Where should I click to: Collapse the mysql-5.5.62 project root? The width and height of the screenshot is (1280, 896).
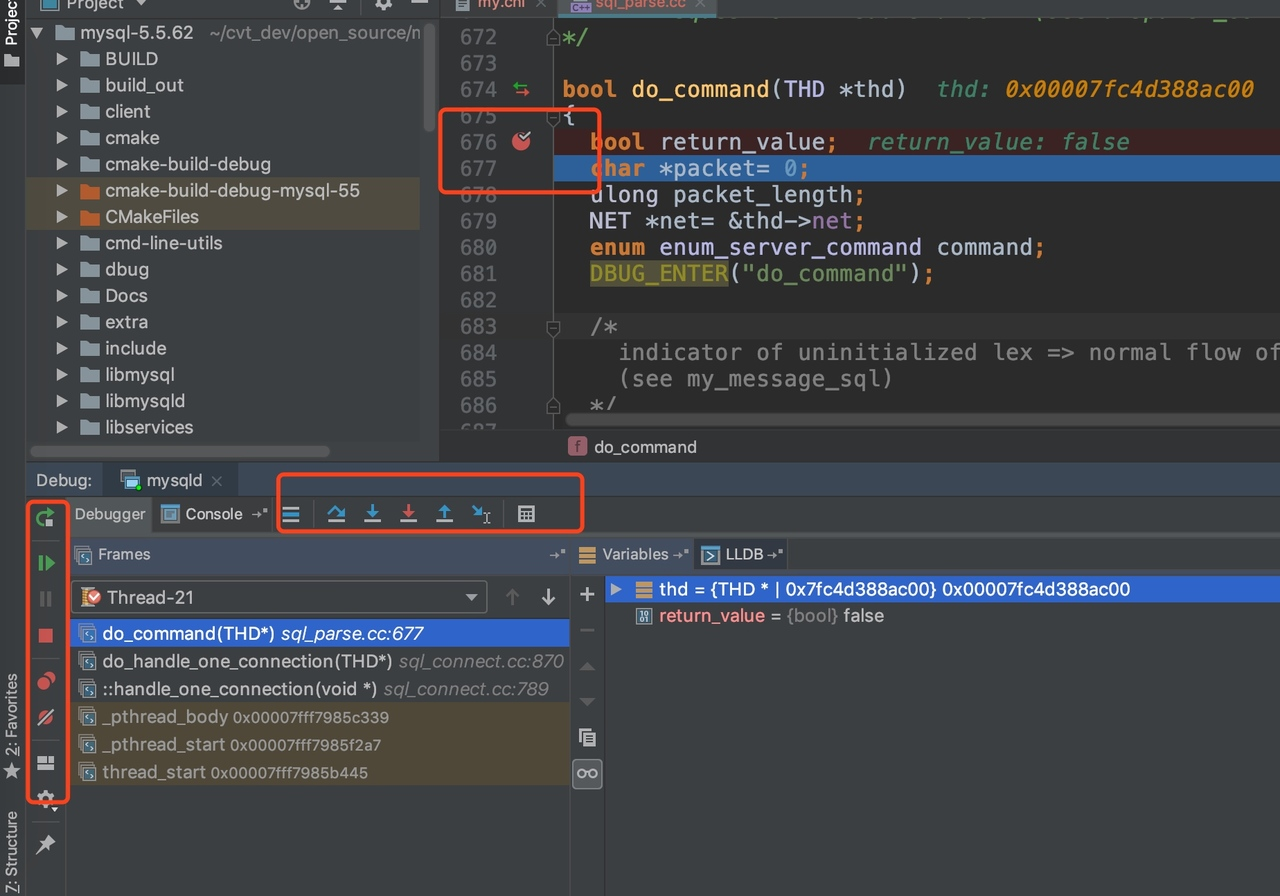click(x=38, y=33)
